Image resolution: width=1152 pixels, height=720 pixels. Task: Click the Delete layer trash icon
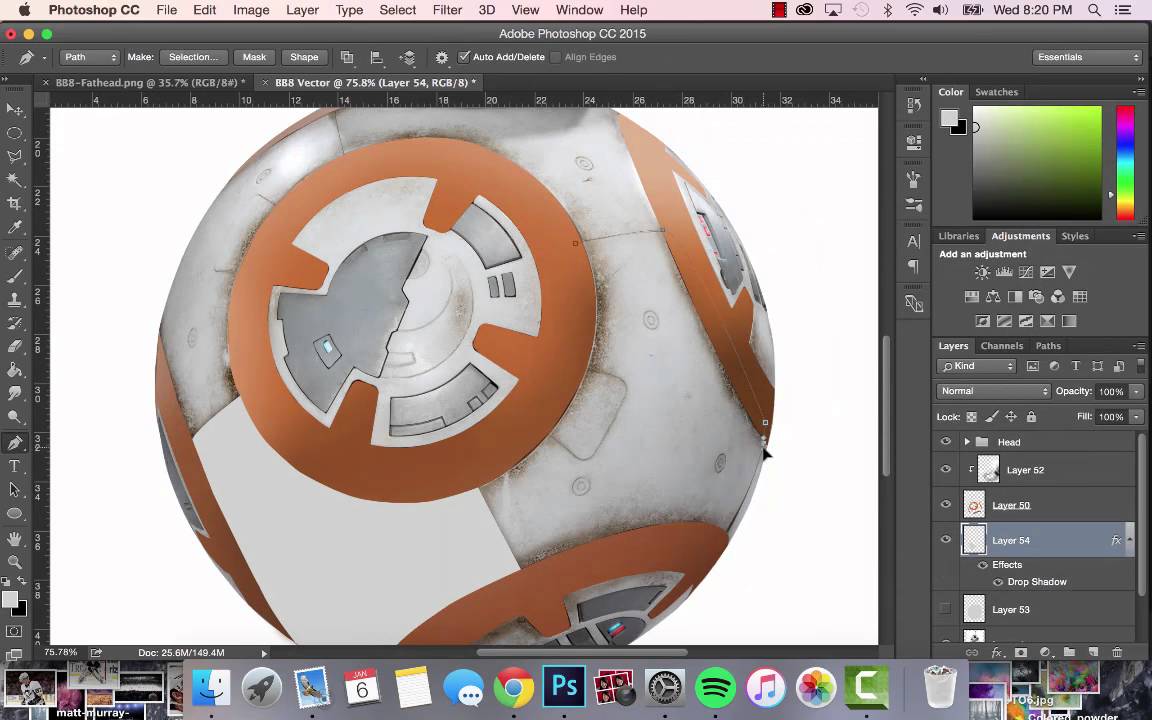point(1118,652)
